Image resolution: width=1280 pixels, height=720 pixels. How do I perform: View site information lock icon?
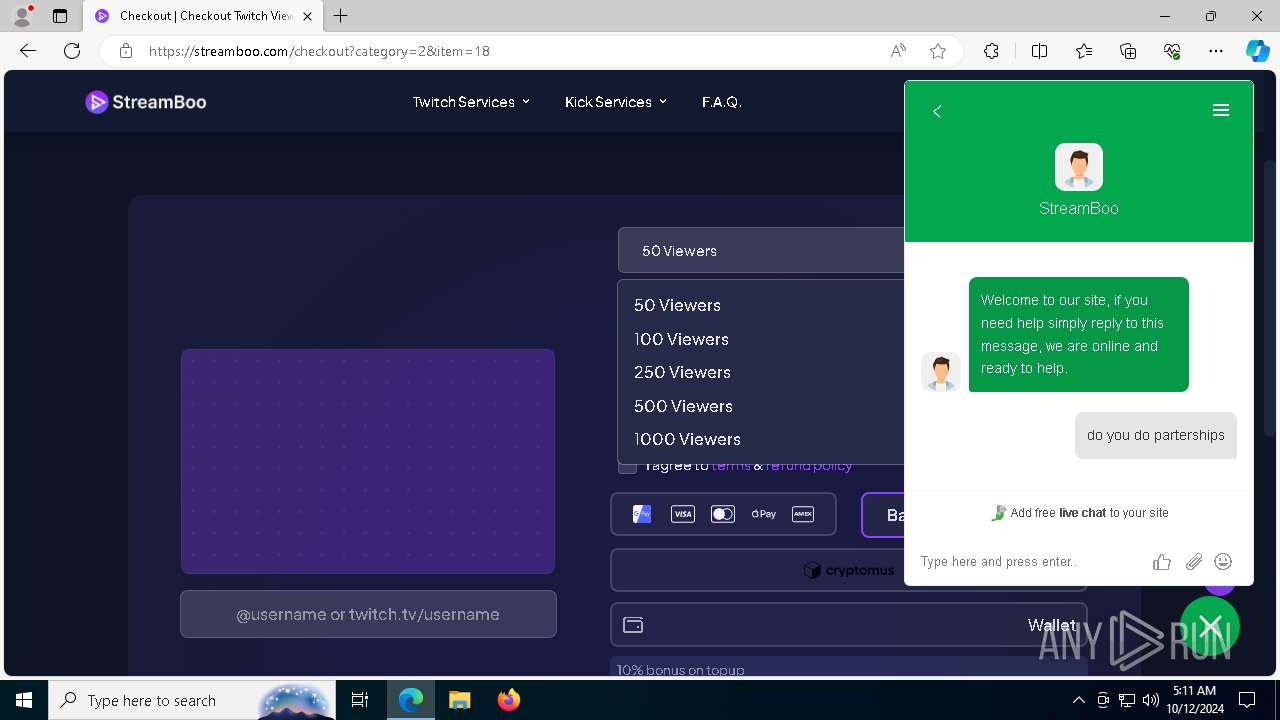point(126,51)
